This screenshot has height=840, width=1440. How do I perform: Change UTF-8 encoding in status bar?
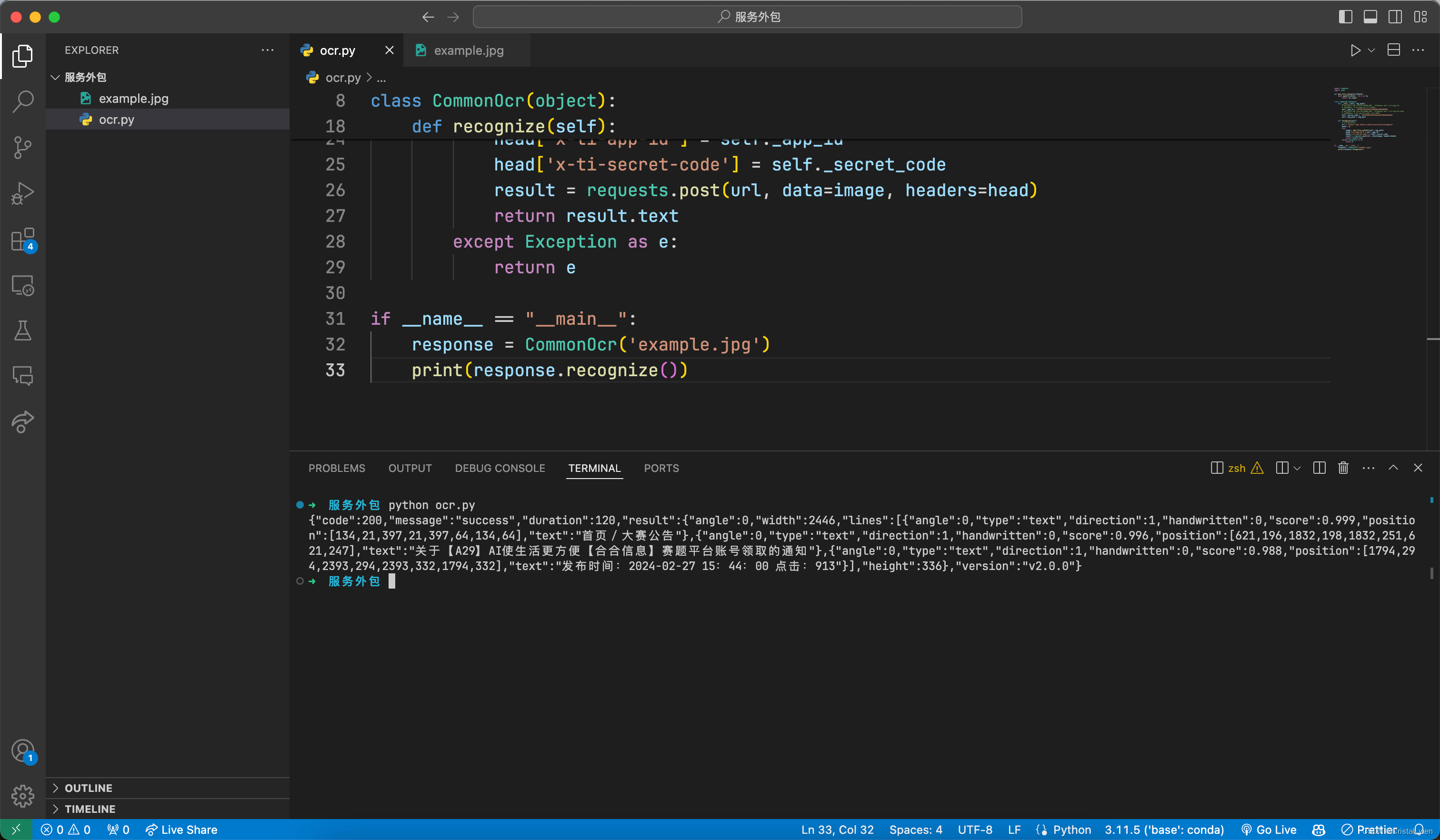(975, 830)
